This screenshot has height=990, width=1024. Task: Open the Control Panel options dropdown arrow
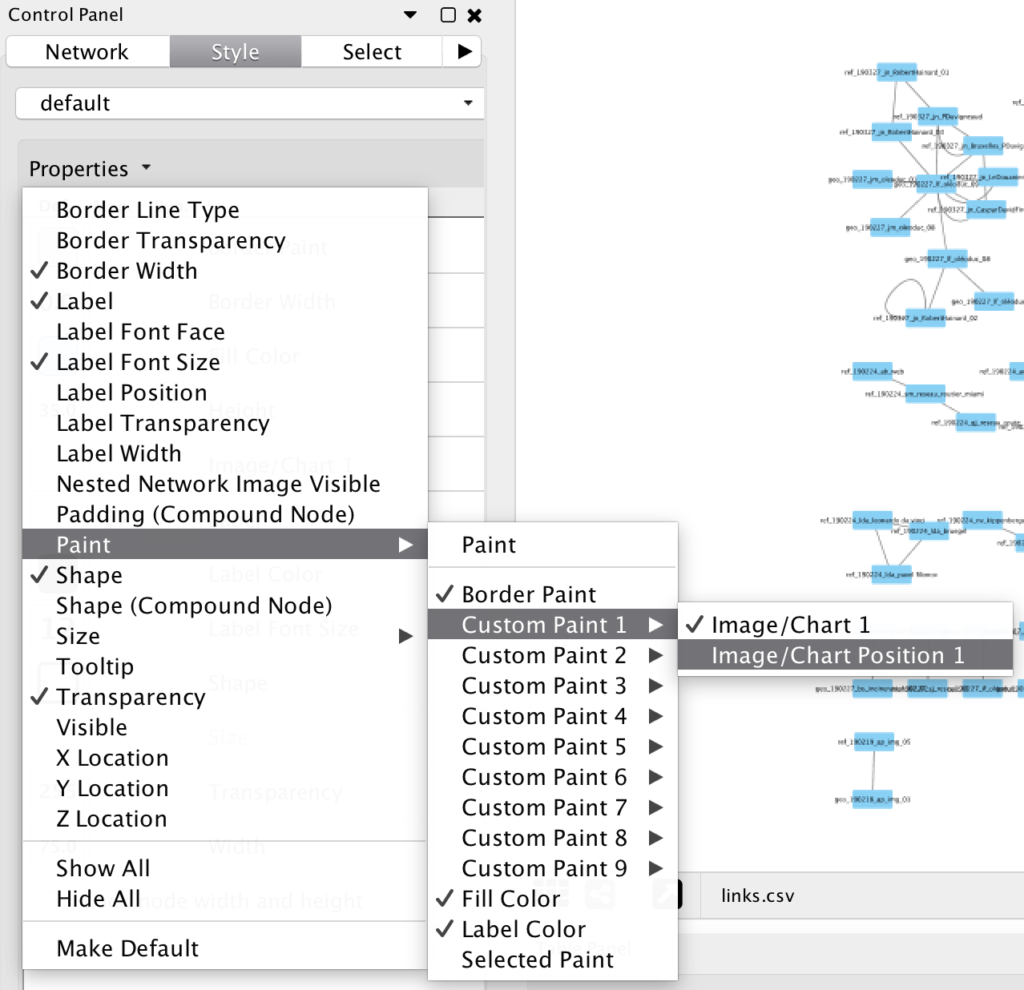pos(410,14)
